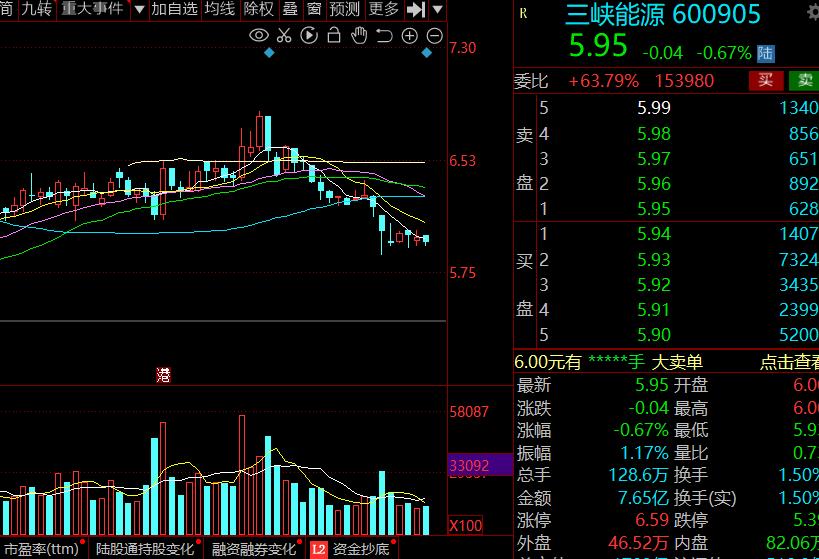This screenshot has width=819, height=559.
Task: Open the dropdown arrow after skip-to-end icon
Action: click(439, 10)
